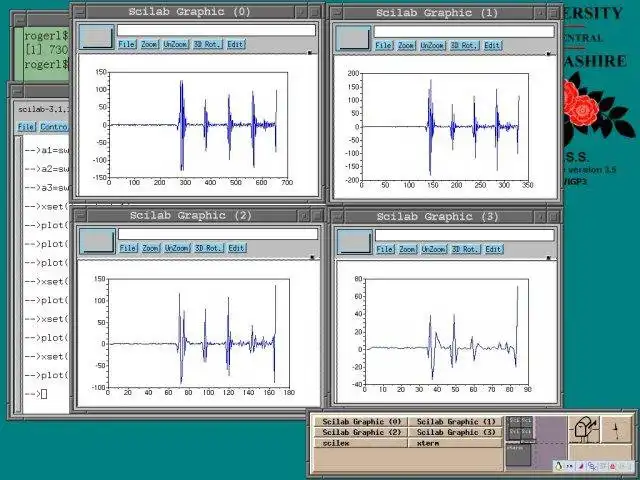Click gray square panel button in Scilab Graphic (2)
The image size is (640, 480).
(x=97, y=241)
